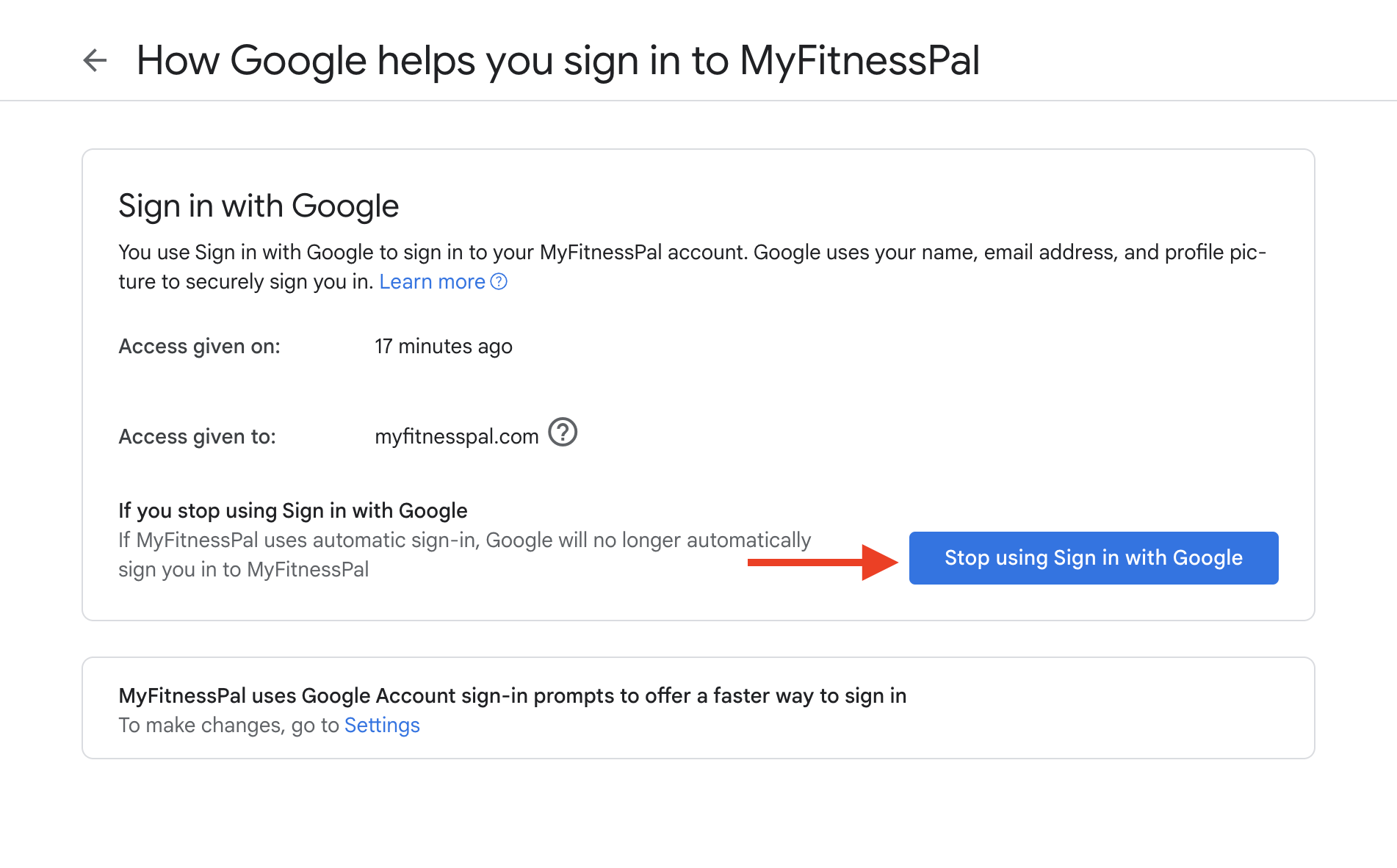Click the Access given to label
Image resolution: width=1397 pixels, height=868 pixels.
(x=198, y=437)
